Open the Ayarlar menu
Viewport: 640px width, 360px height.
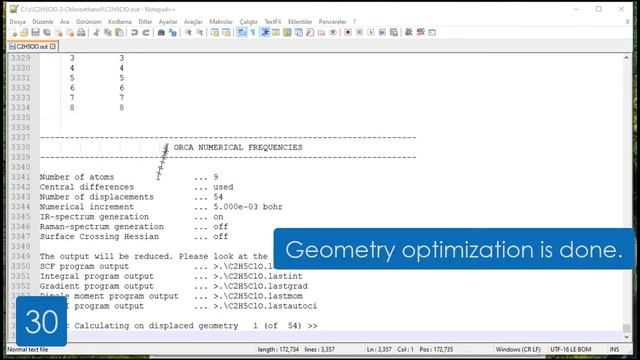click(x=168, y=22)
